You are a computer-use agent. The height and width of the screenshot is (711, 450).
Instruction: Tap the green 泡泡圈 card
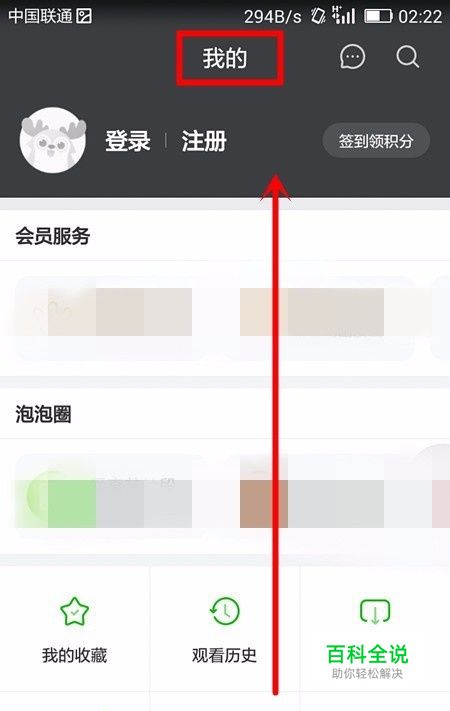[x=109, y=496]
